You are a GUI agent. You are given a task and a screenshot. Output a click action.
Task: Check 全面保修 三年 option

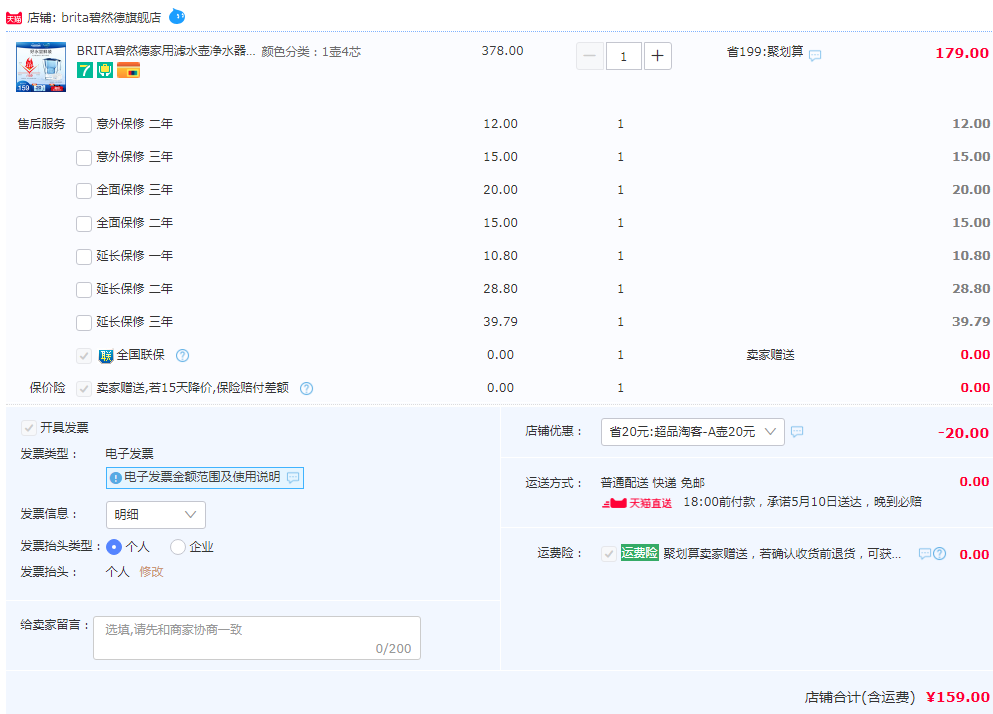[x=84, y=191]
